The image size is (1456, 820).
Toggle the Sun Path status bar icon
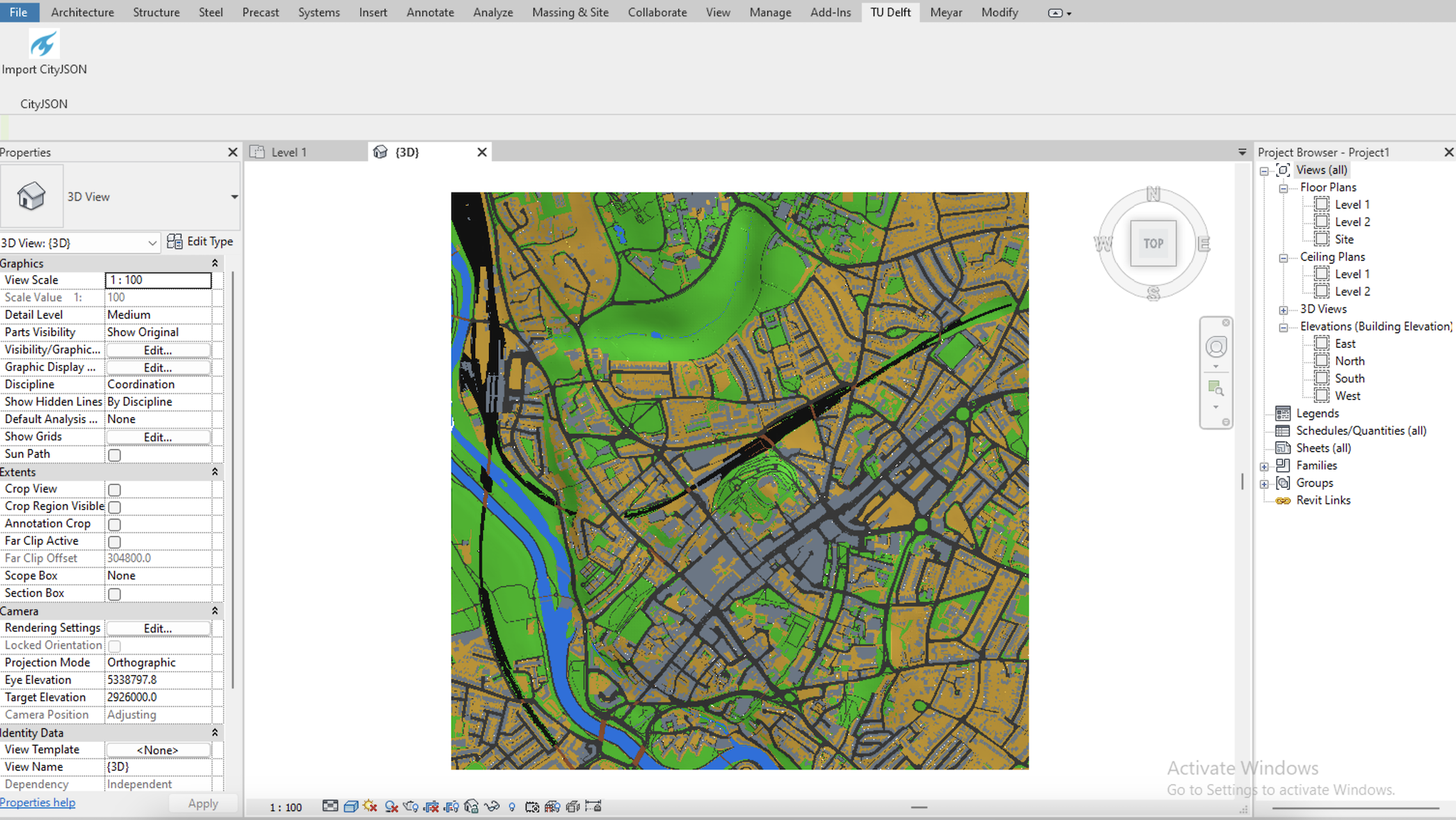point(370,806)
